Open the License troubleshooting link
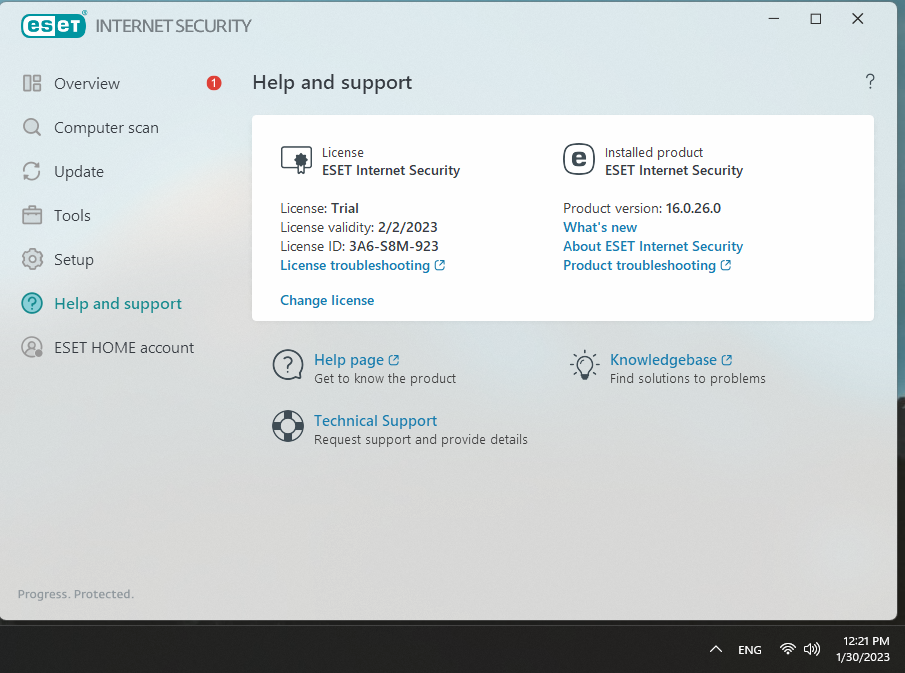The height and width of the screenshot is (673, 905). pyautogui.click(x=355, y=266)
